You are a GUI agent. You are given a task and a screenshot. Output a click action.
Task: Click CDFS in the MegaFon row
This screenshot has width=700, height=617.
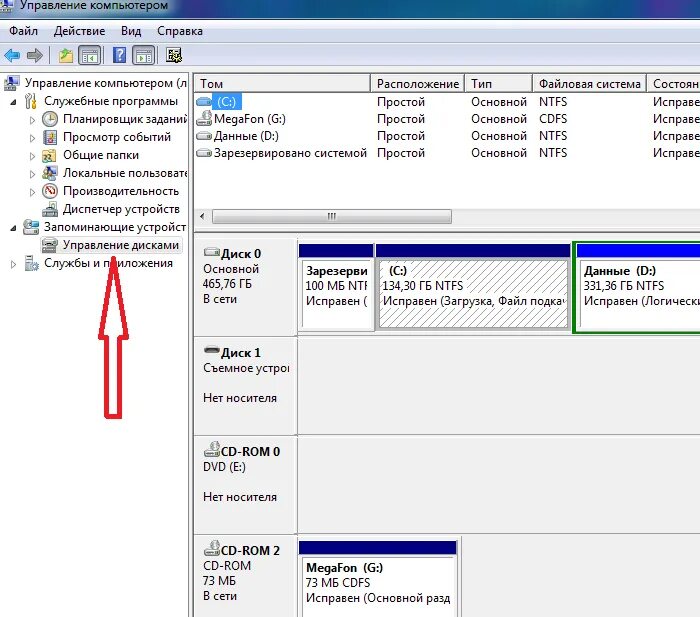coord(553,119)
